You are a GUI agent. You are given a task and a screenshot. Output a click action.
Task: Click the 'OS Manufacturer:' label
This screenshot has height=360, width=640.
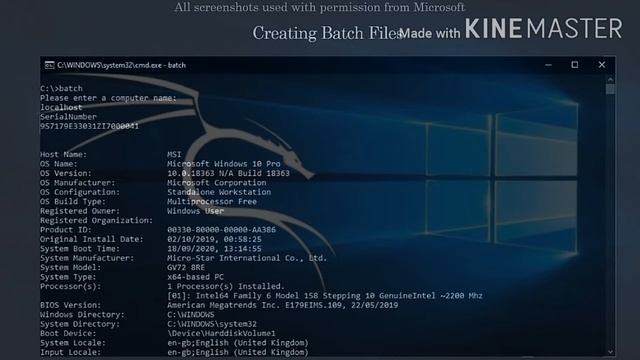tap(78, 182)
